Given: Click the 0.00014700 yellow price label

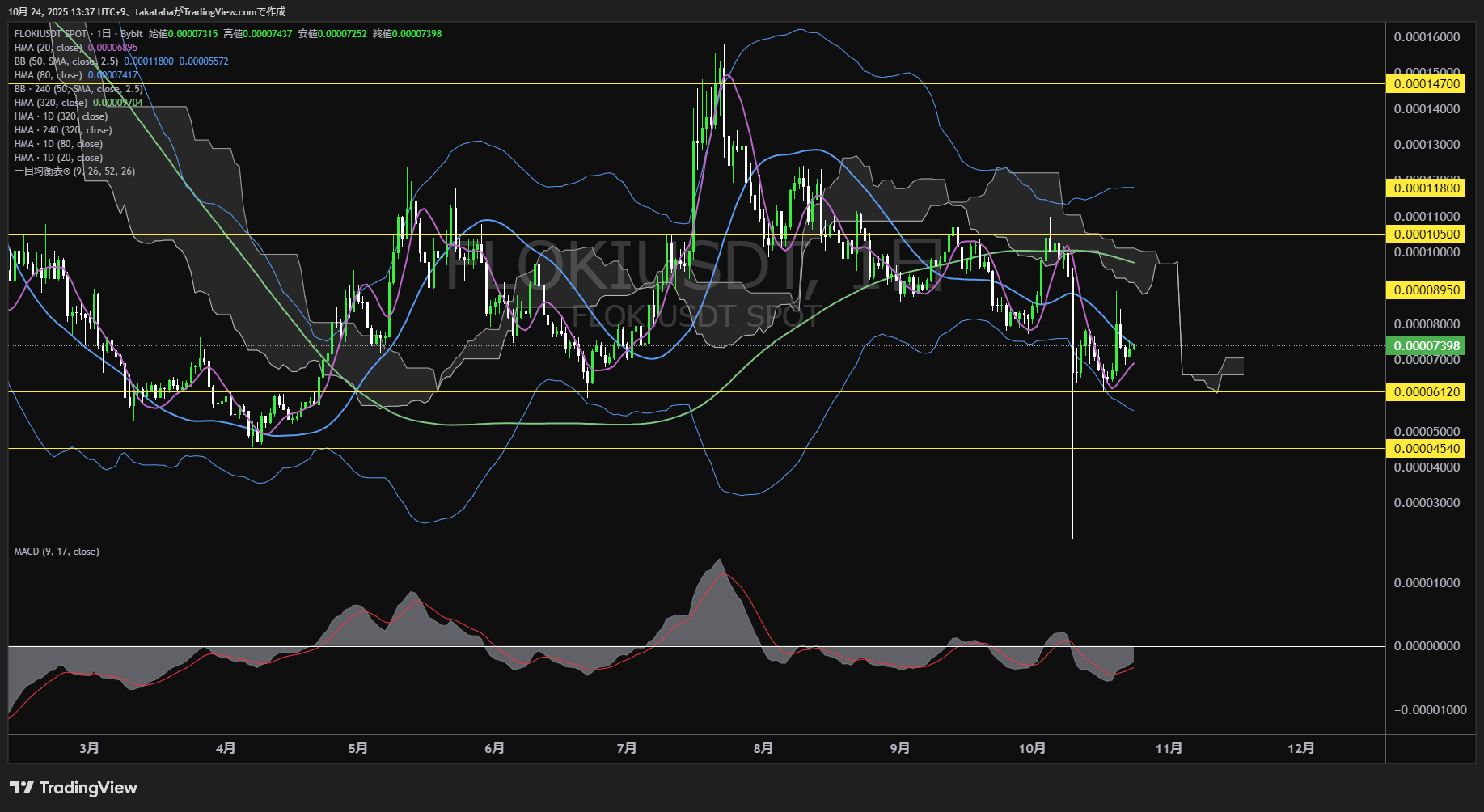Looking at the screenshot, I should point(1427,84).
